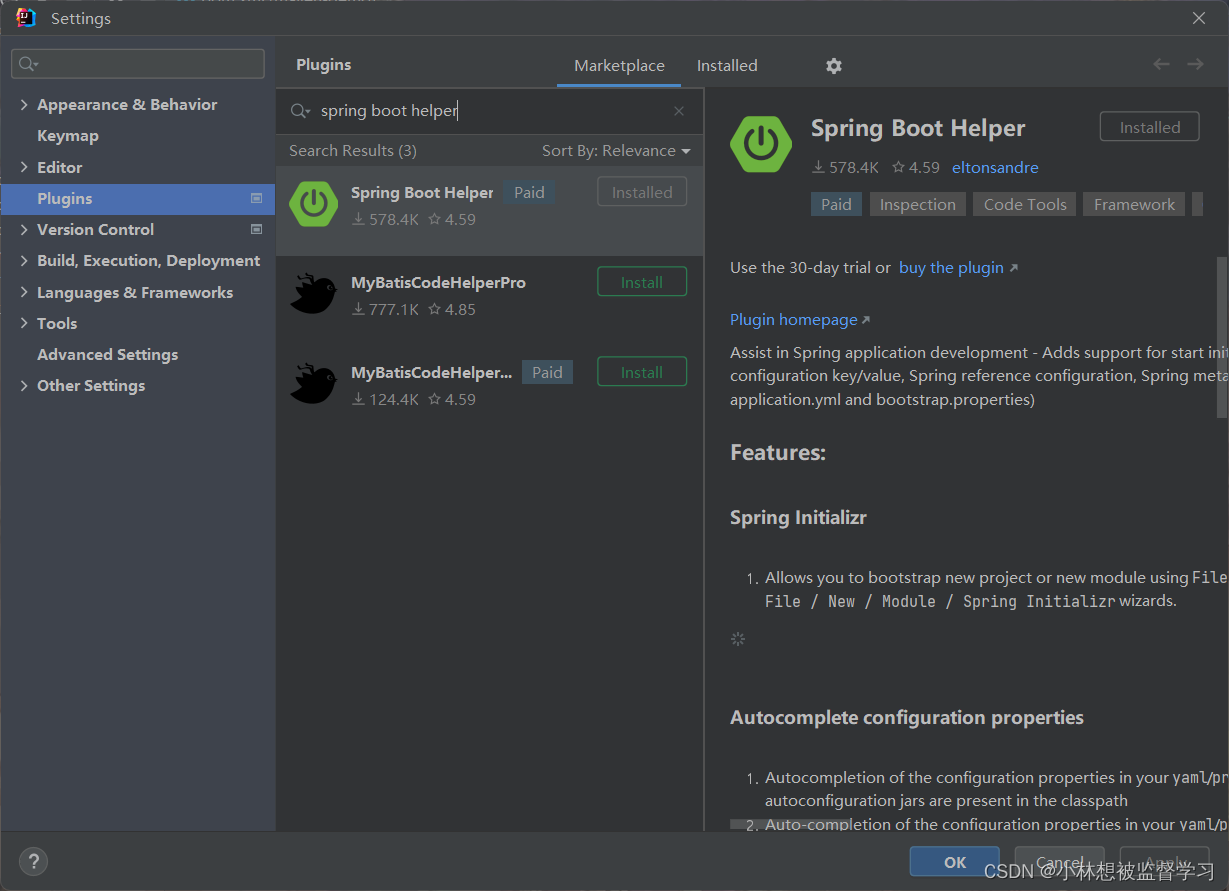The width and height of the screenshot is (1229, 891).
Task: Select Keymap in the settings tree
Action: click(68, 135)
